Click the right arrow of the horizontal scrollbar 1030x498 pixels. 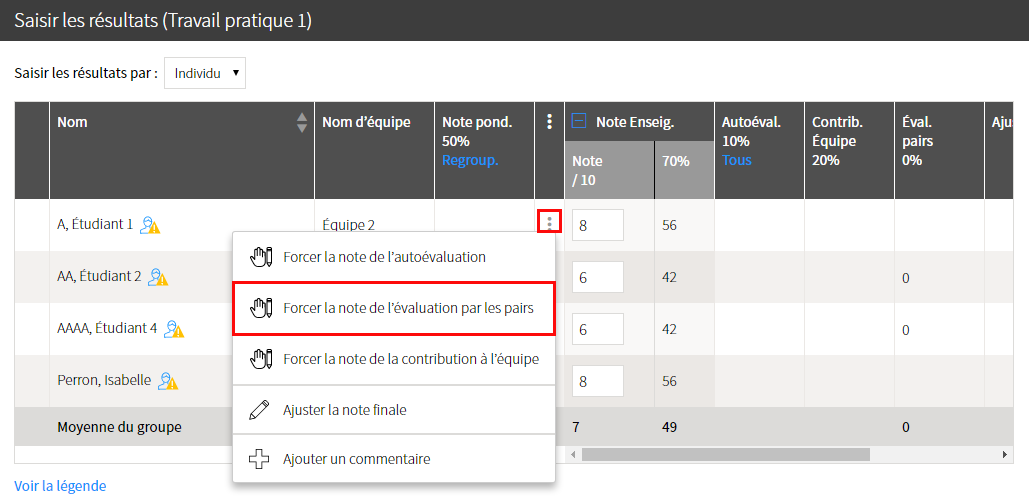pos(1004,455)
